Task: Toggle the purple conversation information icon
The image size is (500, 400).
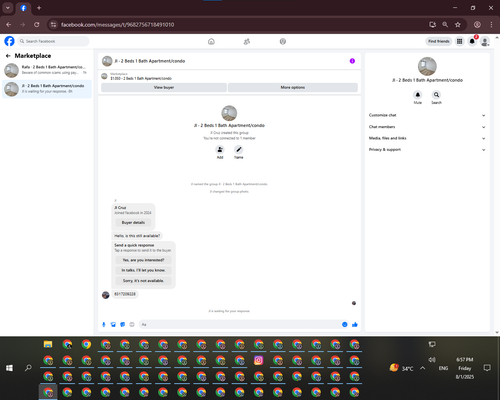Action: (352, 61)
